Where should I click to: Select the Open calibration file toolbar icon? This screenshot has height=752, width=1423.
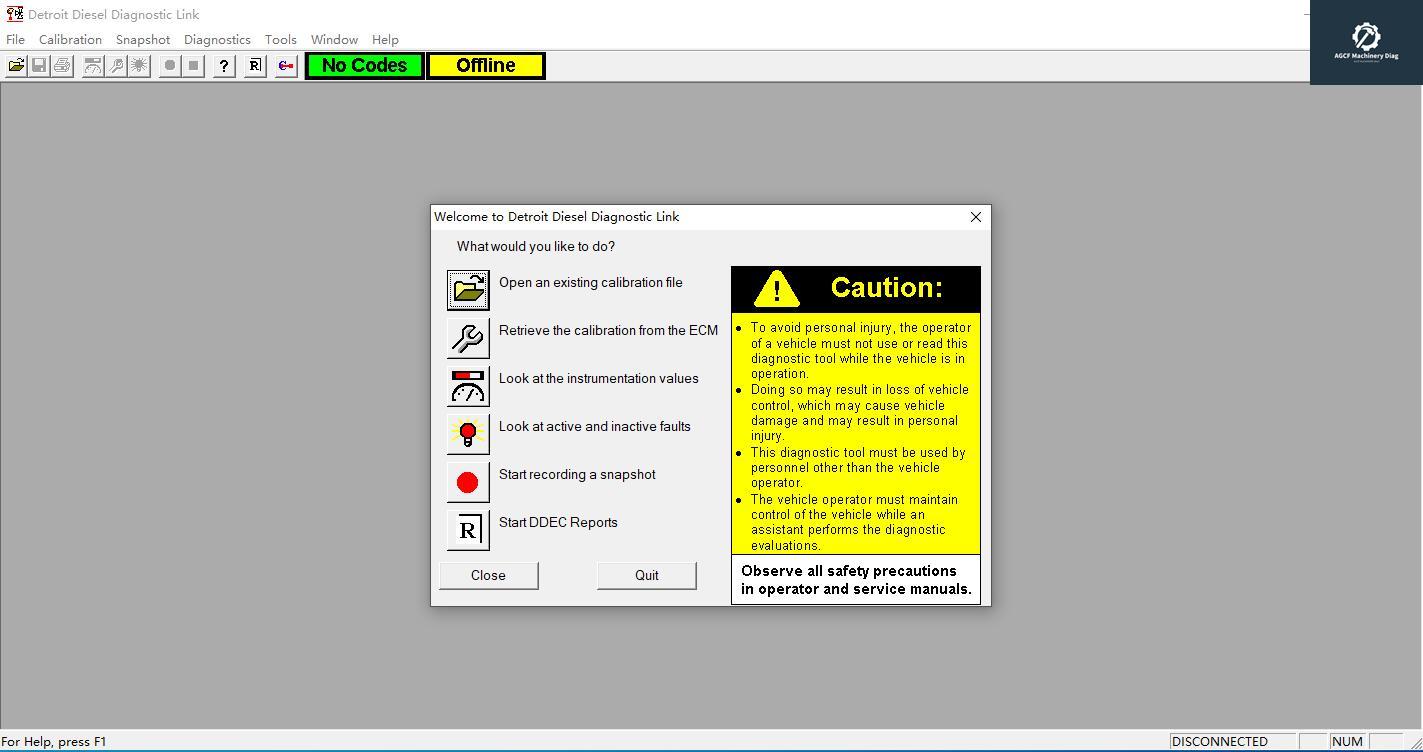(x=15, y=65)
